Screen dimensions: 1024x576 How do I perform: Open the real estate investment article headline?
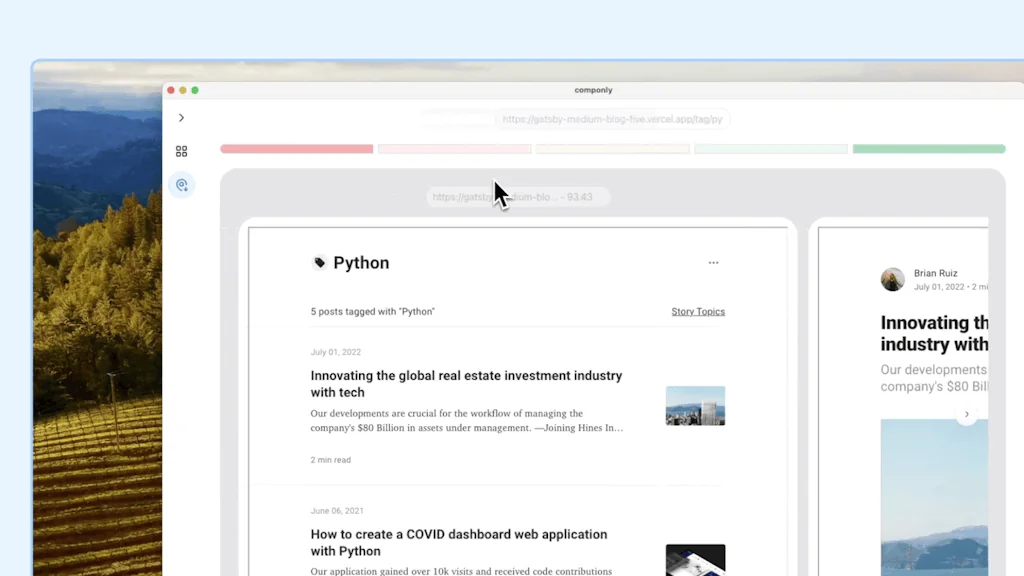[466, 383]
